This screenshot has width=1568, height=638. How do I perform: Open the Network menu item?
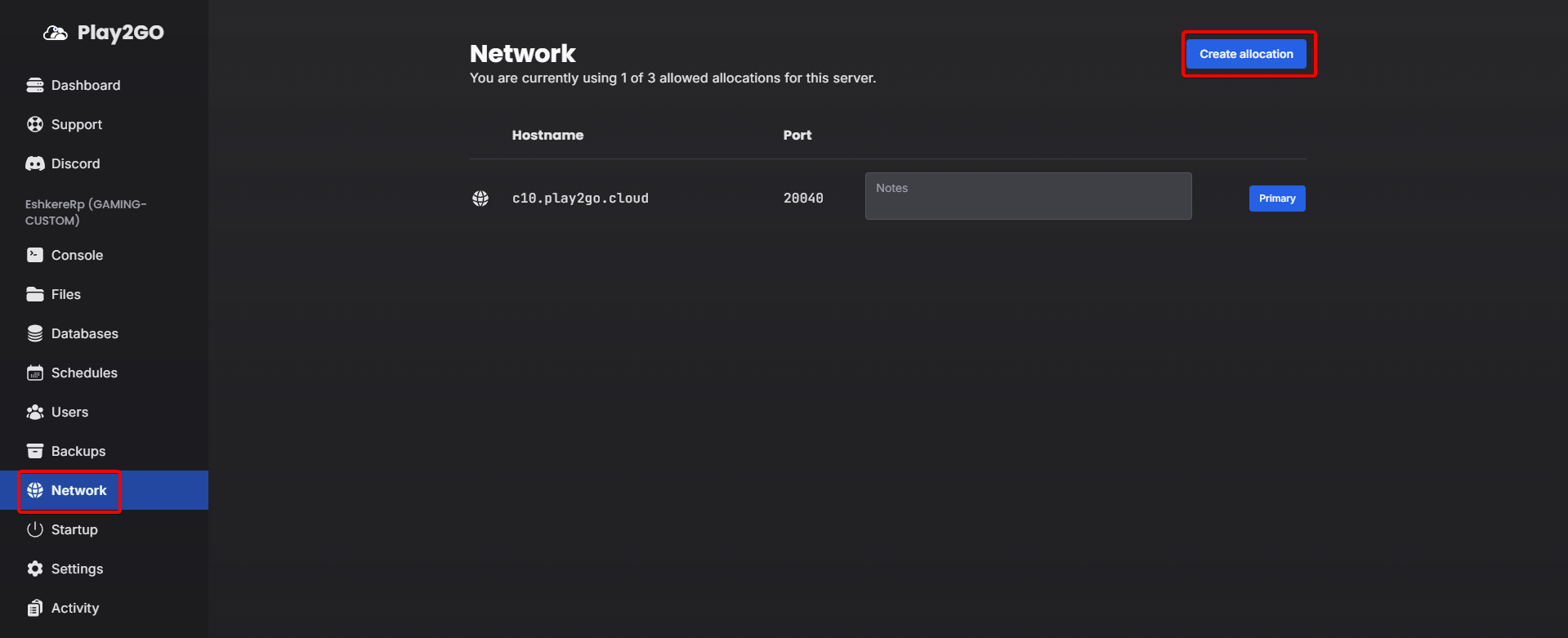point(78,490)
